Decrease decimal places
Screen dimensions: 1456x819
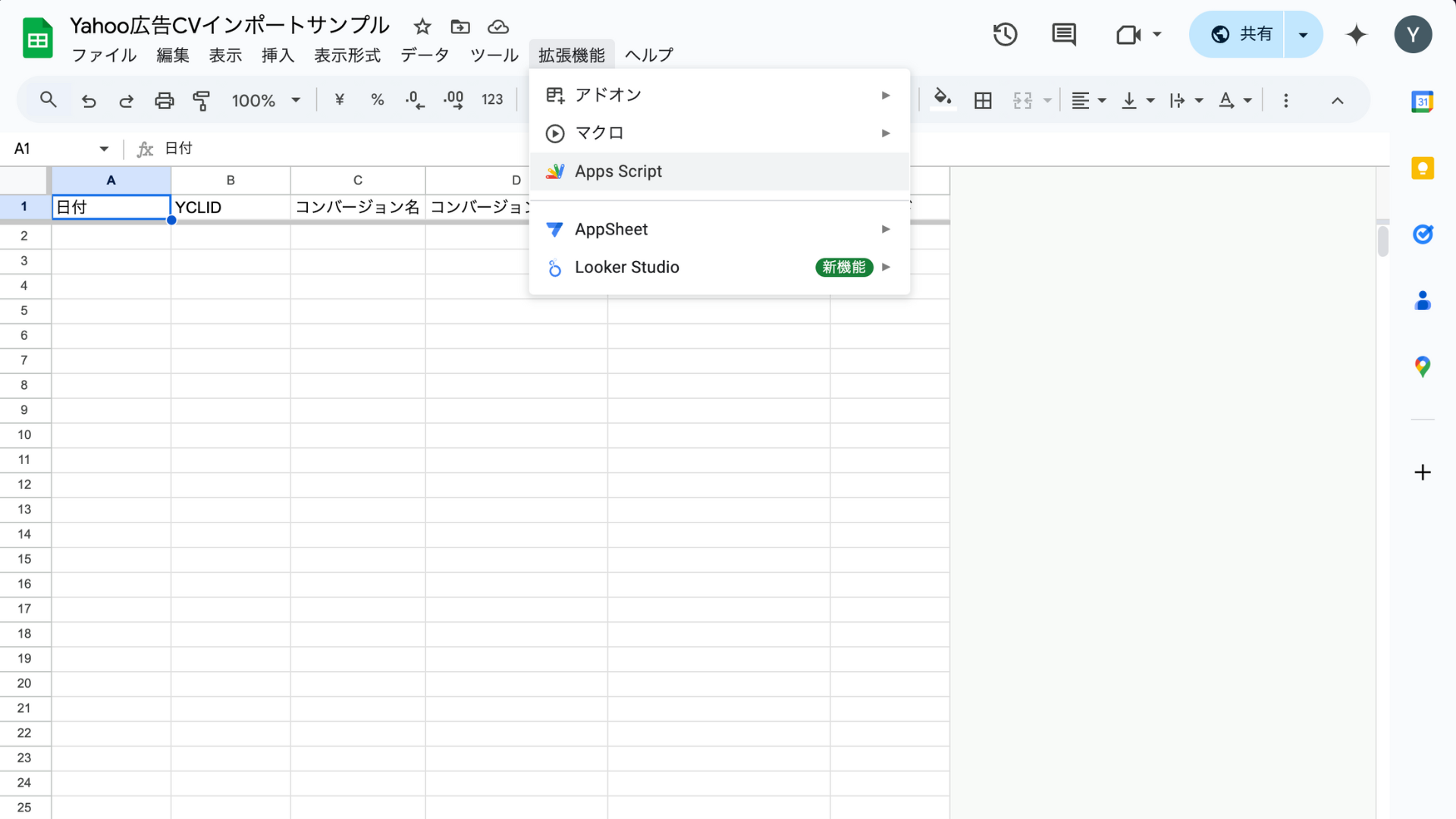coord(415,99)
